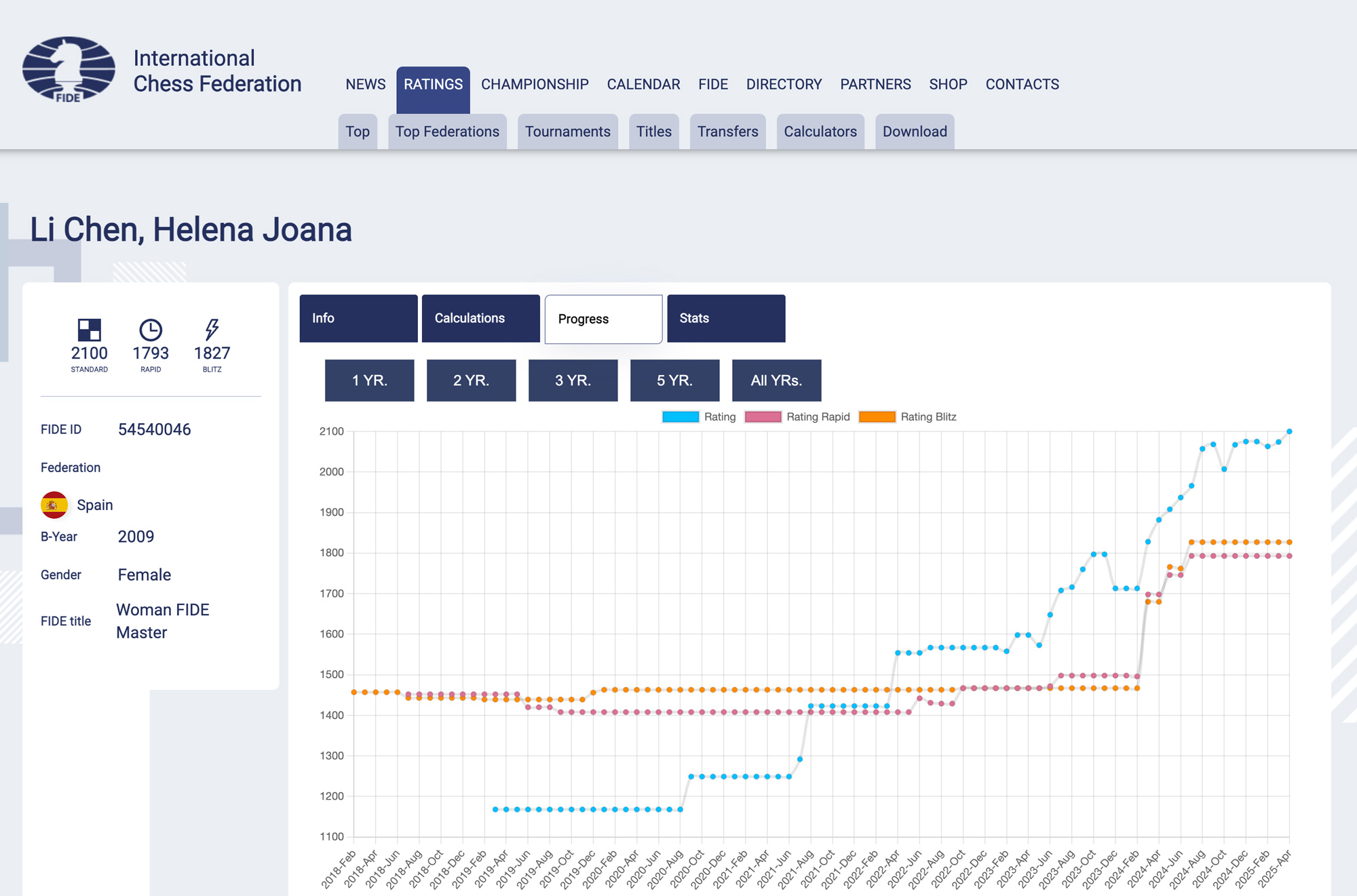
Task: Open the Info tab
Action: (358, 318)
